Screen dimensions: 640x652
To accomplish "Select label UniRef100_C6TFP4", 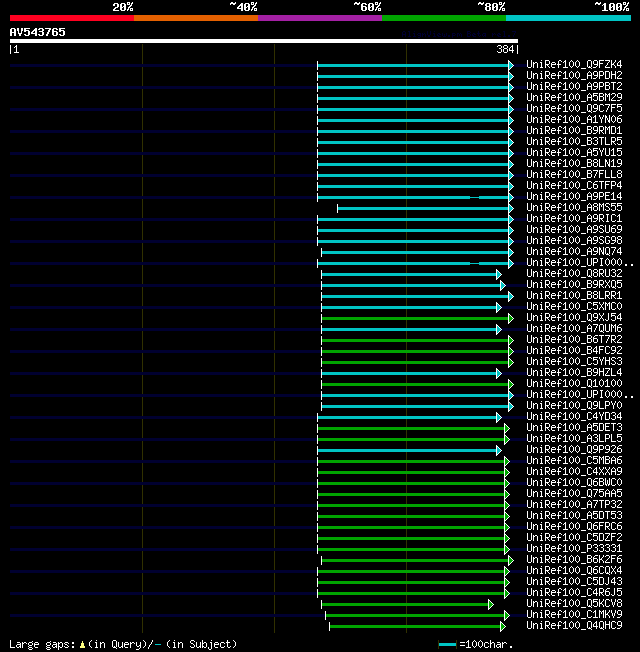I will tap(574, 185).
